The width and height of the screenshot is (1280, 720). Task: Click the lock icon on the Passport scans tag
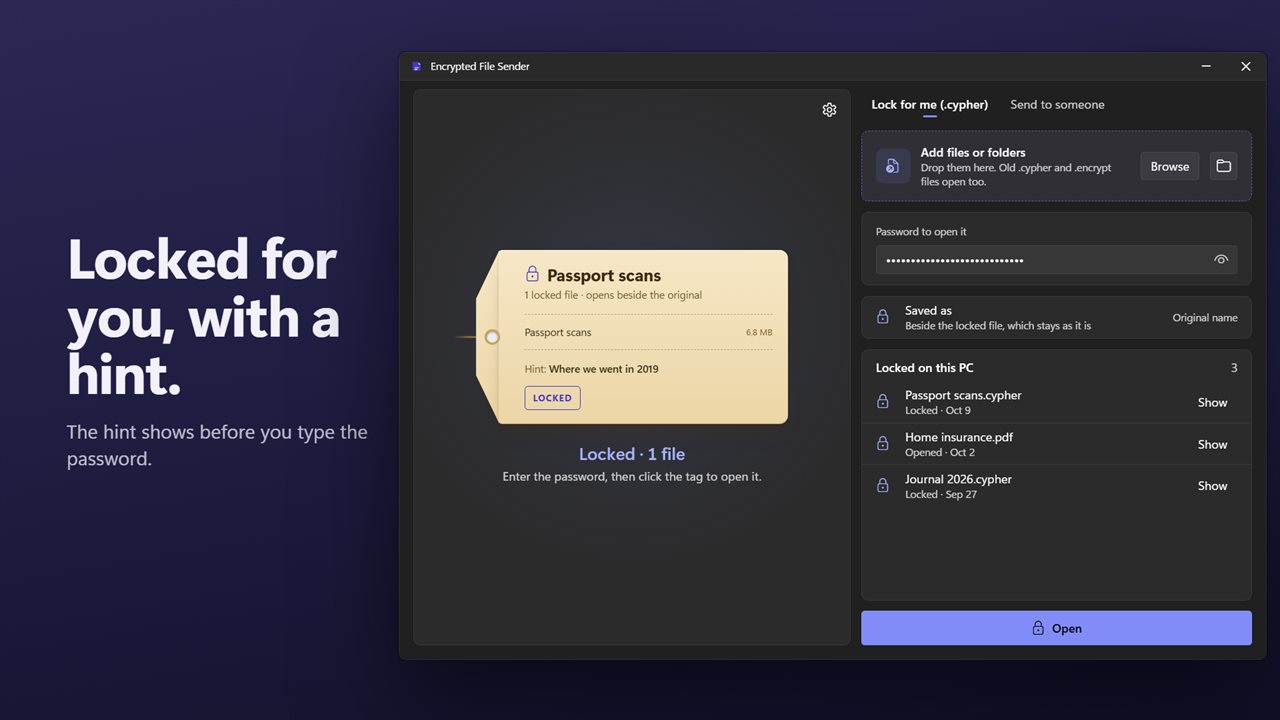[x=532, y=274]
